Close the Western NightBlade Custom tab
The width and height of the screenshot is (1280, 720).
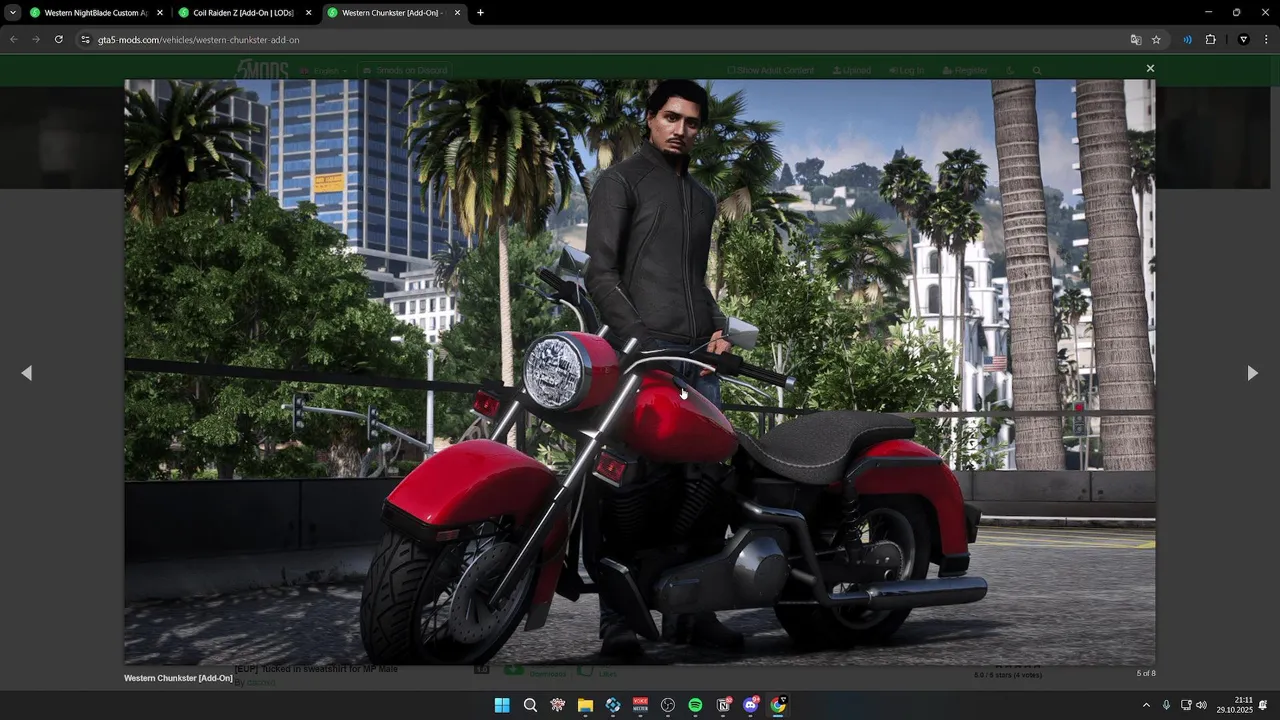pos(160,13)
